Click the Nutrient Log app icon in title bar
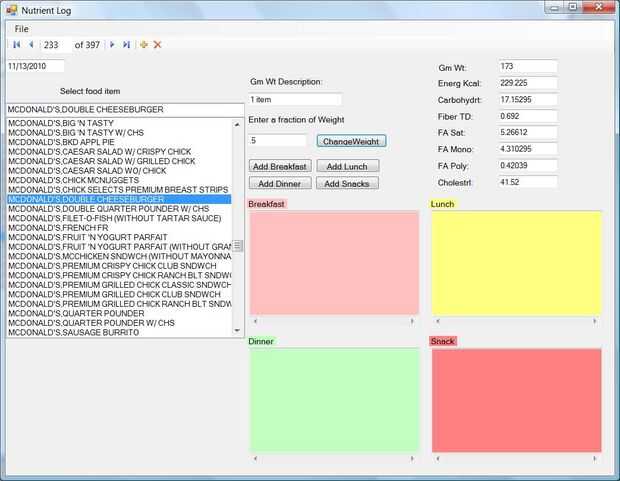620x481 pixels. pos(12,10)
